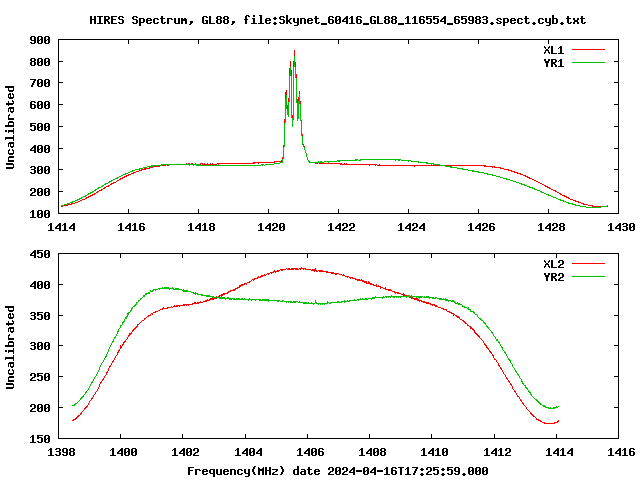Click the 1398 x-axis tick label
The width and height of the screenshot is (640, 480).
(61, 452)
